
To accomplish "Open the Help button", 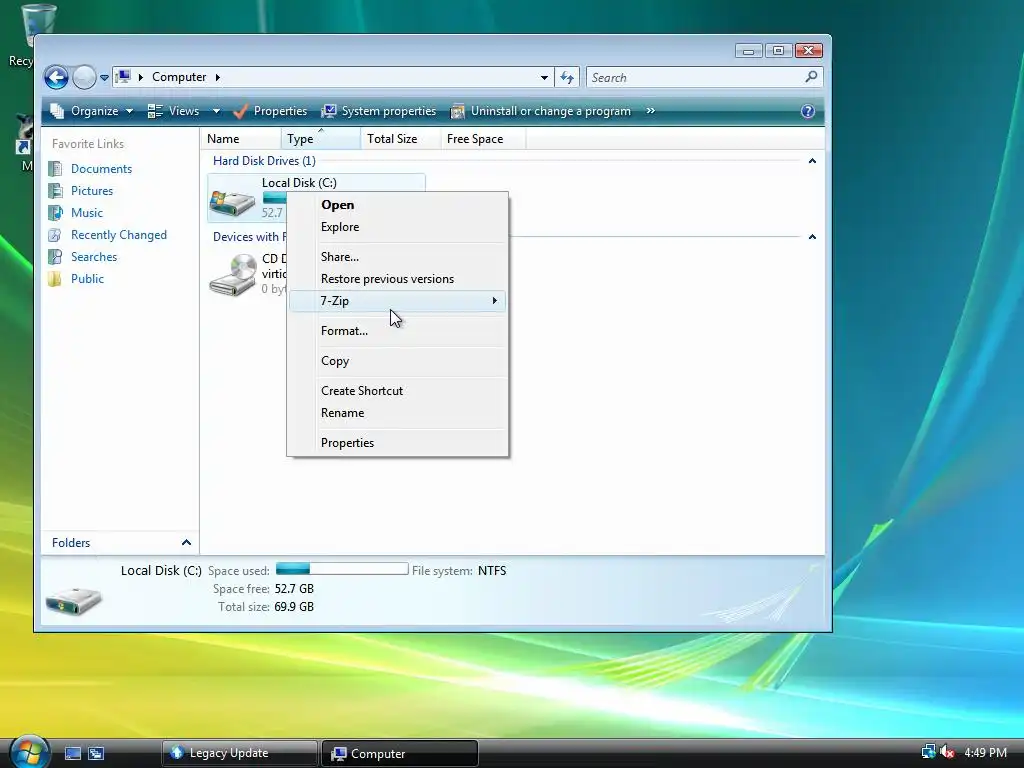I will click(808, 111).
